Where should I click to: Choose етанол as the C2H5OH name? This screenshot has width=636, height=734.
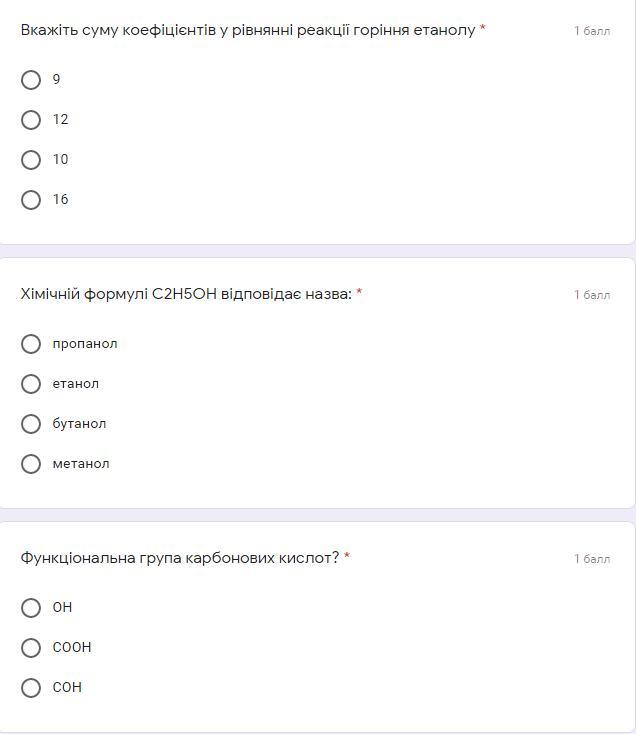pyautogui.click(x=31, y=384)
